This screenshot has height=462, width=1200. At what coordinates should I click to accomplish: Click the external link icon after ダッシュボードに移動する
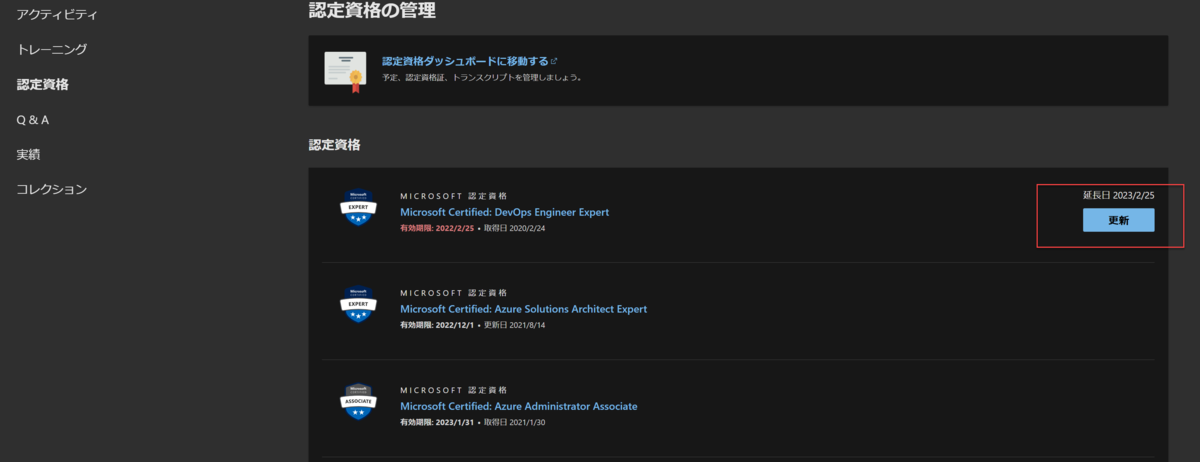(x=554, y=61)
